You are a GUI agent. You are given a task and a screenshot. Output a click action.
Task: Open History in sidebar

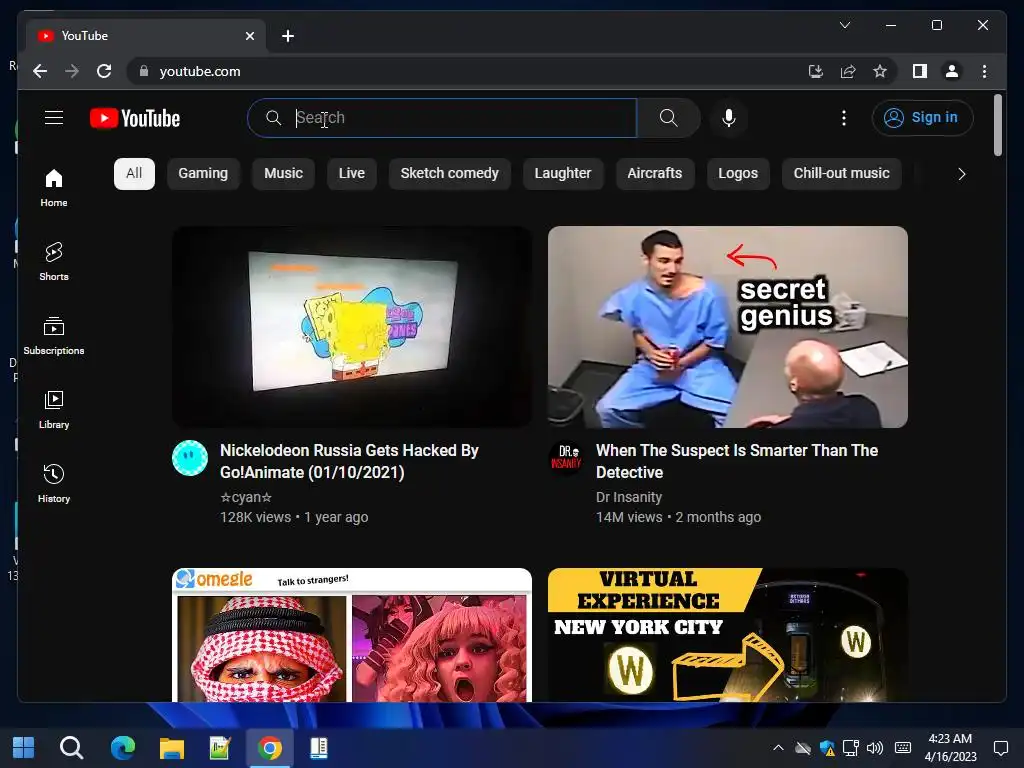pyautogui.click(x=54, y=483)
